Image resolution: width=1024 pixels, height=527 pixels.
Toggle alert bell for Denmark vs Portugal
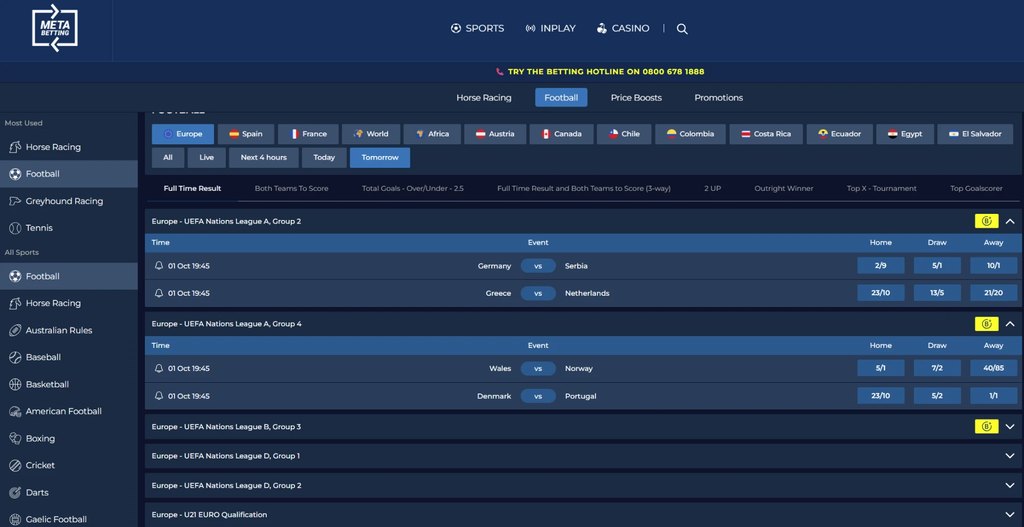point(159,396)
